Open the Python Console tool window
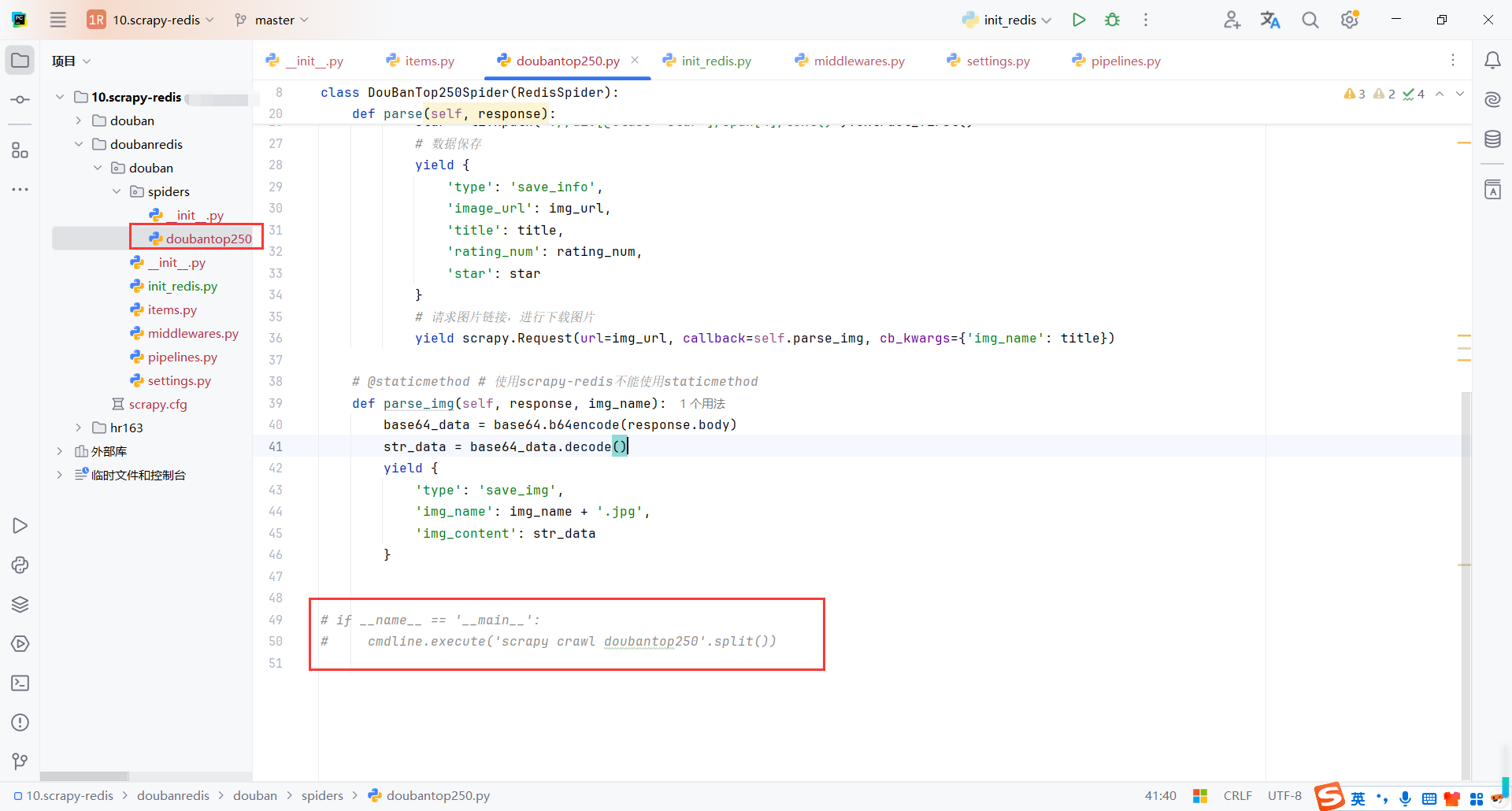 click(20, 565)
